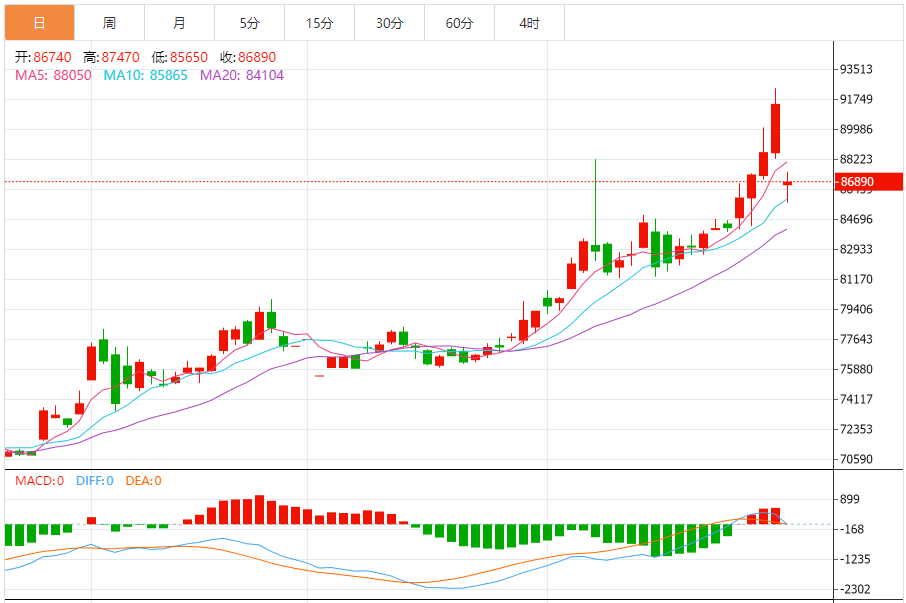Select the 日 daily chart tab
This screenshot has width=906, height=603.
point(39,22)
